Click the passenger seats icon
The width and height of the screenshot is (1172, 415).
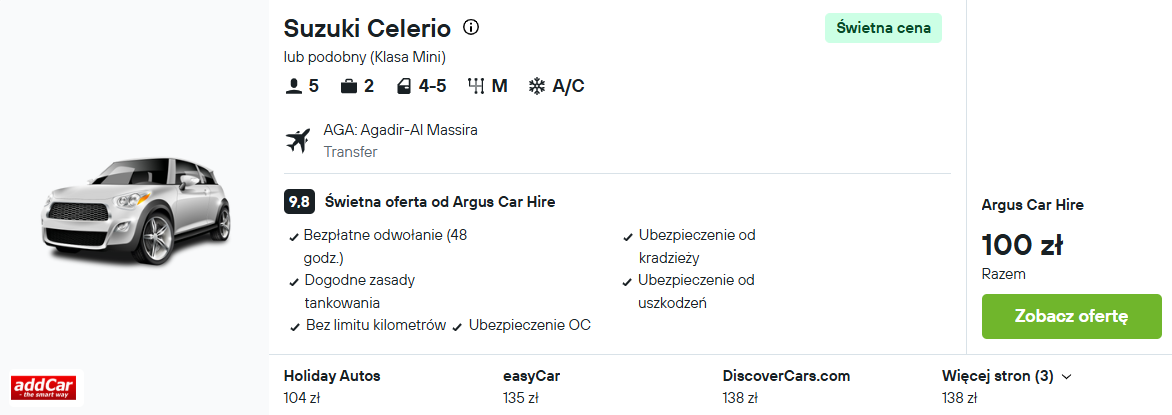point(293,86)
